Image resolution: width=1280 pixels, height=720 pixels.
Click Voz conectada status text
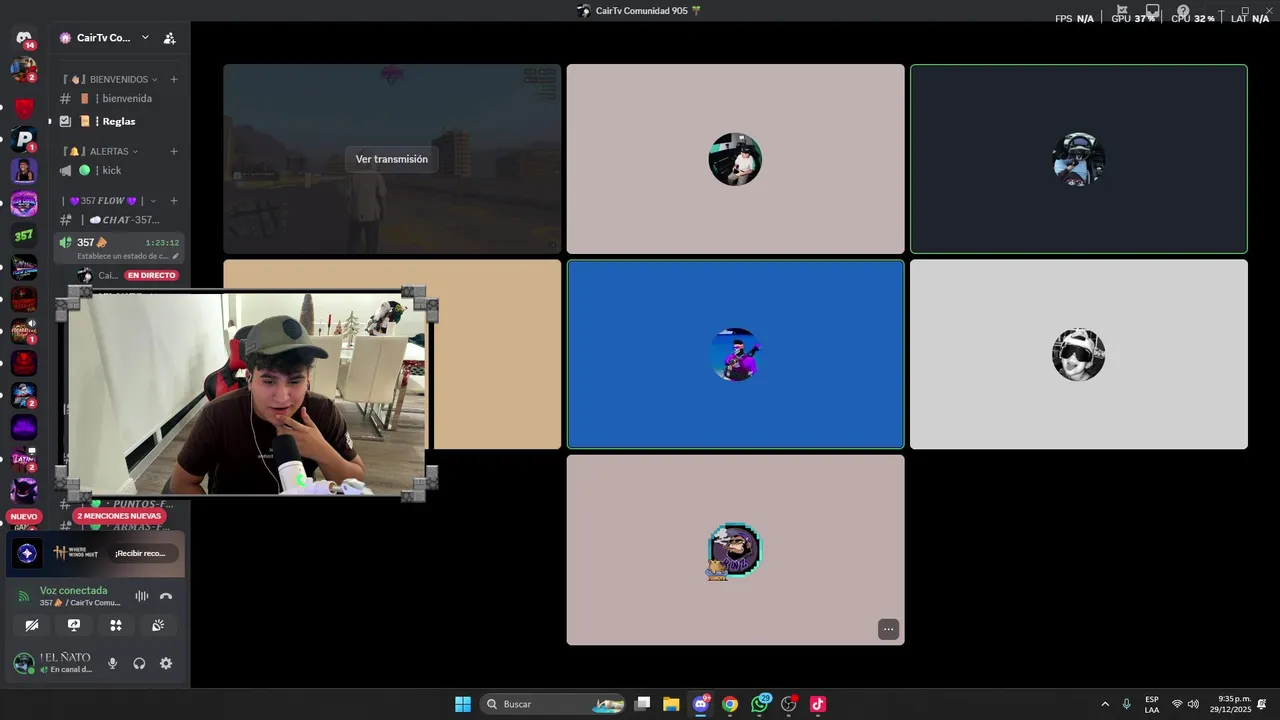pyautogui.click(x=73, y=590)
